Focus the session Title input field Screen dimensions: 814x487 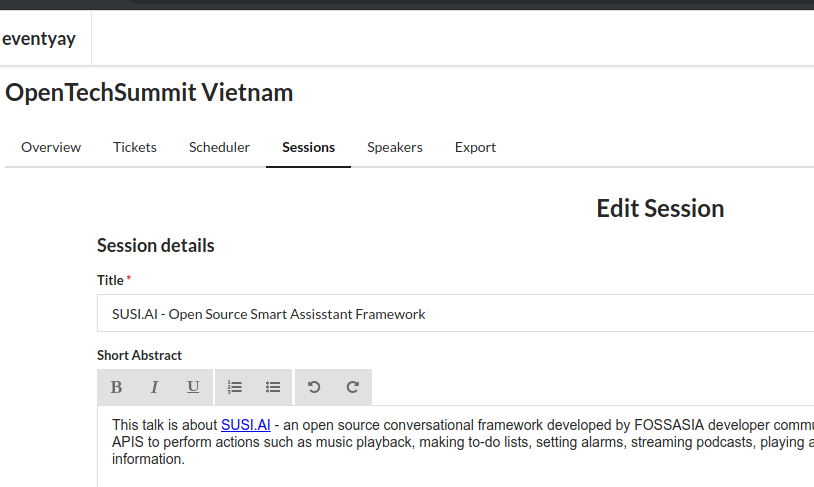pos(455,313)
